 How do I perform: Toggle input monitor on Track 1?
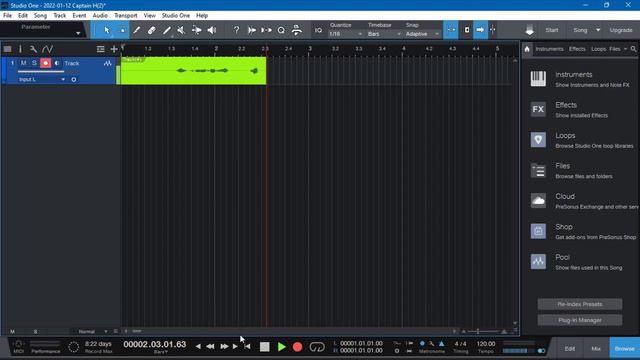57,63
